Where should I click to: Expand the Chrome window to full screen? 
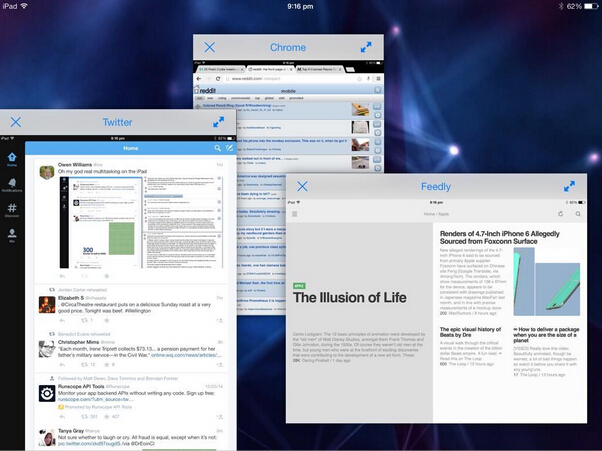[366, 47]
